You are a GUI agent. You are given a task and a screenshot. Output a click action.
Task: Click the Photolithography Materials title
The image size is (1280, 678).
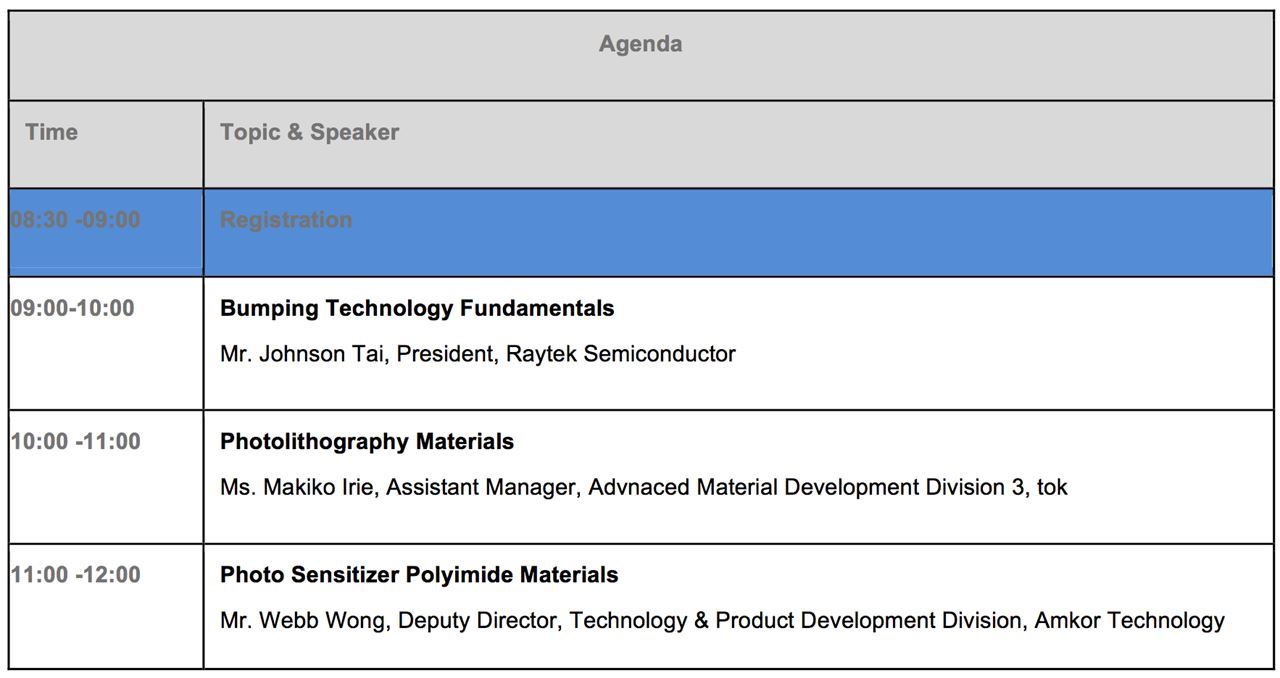coord(367,442)
